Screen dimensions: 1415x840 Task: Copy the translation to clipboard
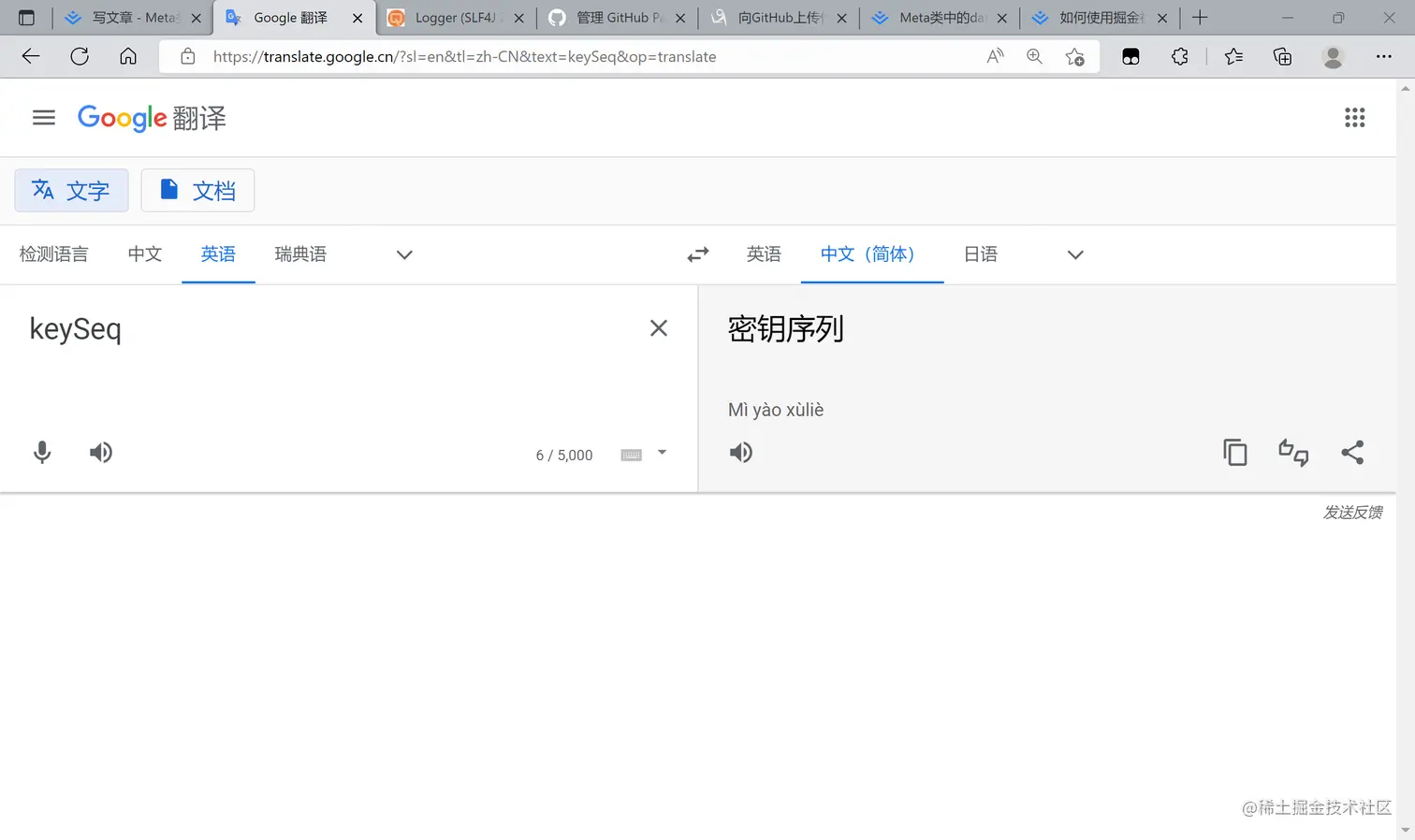(1235, 453)
